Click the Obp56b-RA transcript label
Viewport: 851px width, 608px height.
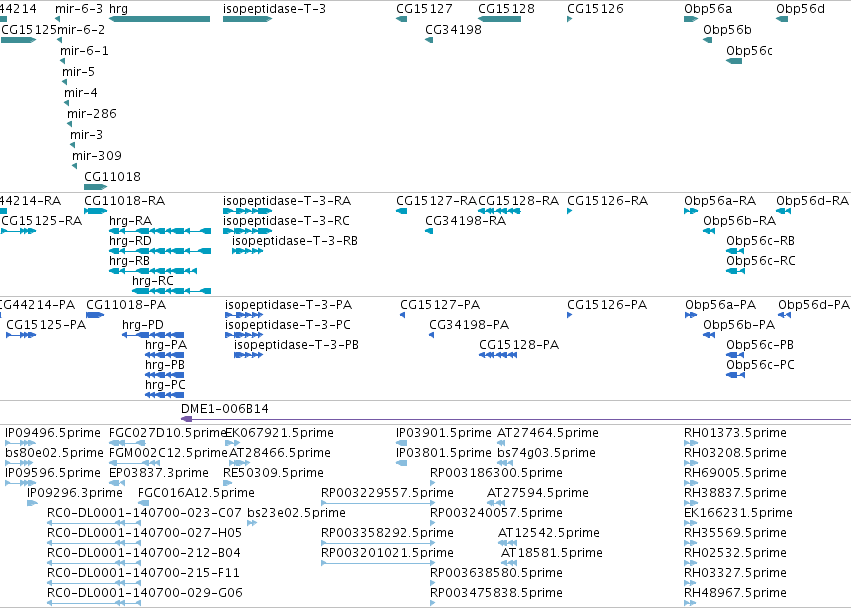tap(740, 221)
